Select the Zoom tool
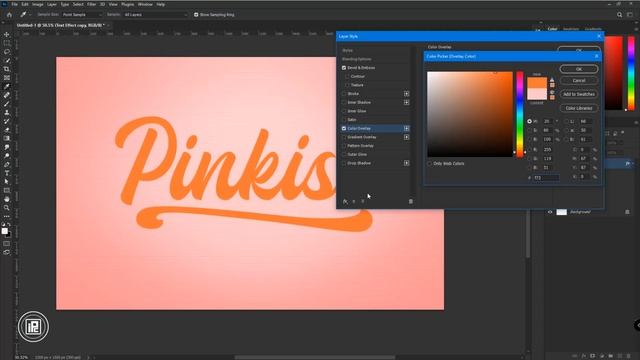The height and width of the screenshot is (360, 640). coord(7,208)
